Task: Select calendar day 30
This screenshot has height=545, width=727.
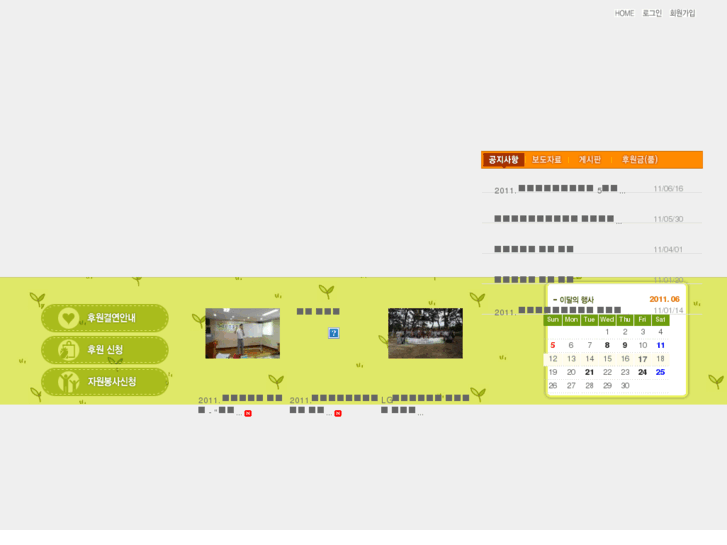Action: 625,385
